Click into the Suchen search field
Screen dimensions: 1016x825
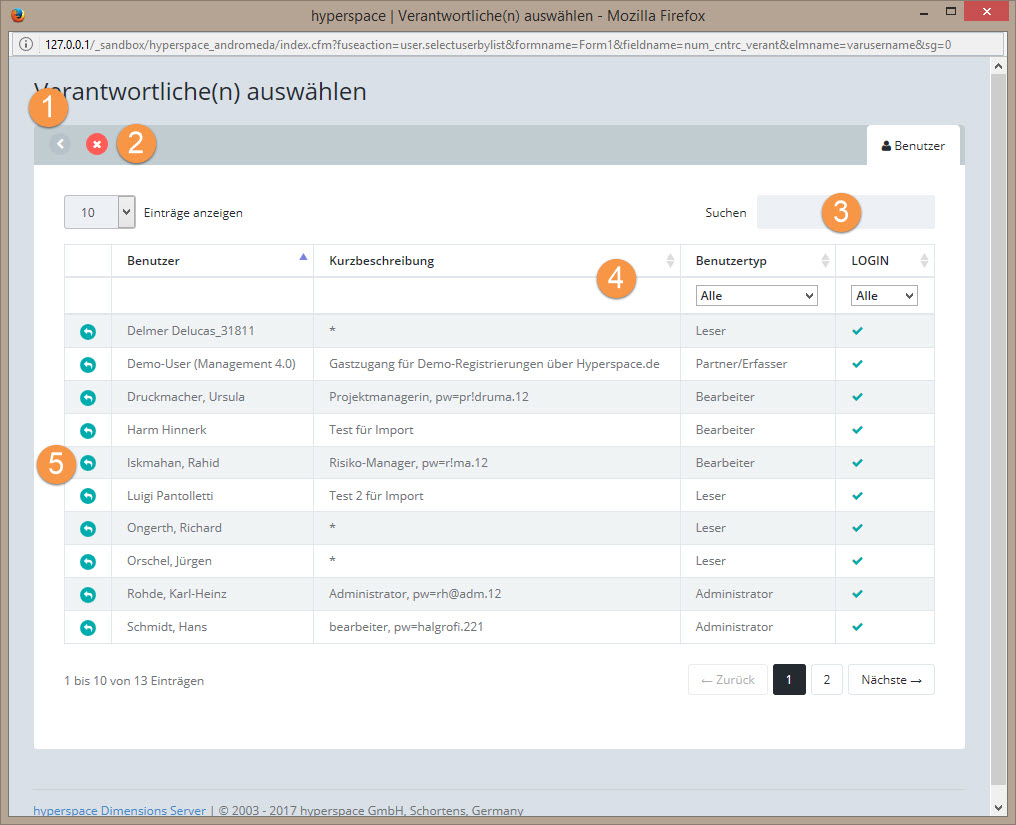[845, 213]
